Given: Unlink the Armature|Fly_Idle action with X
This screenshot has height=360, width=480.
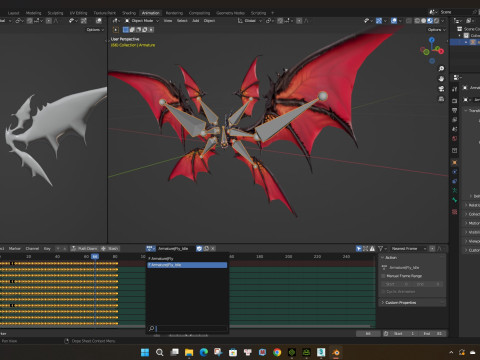Looking at the screenshot, I should [213, 249].
